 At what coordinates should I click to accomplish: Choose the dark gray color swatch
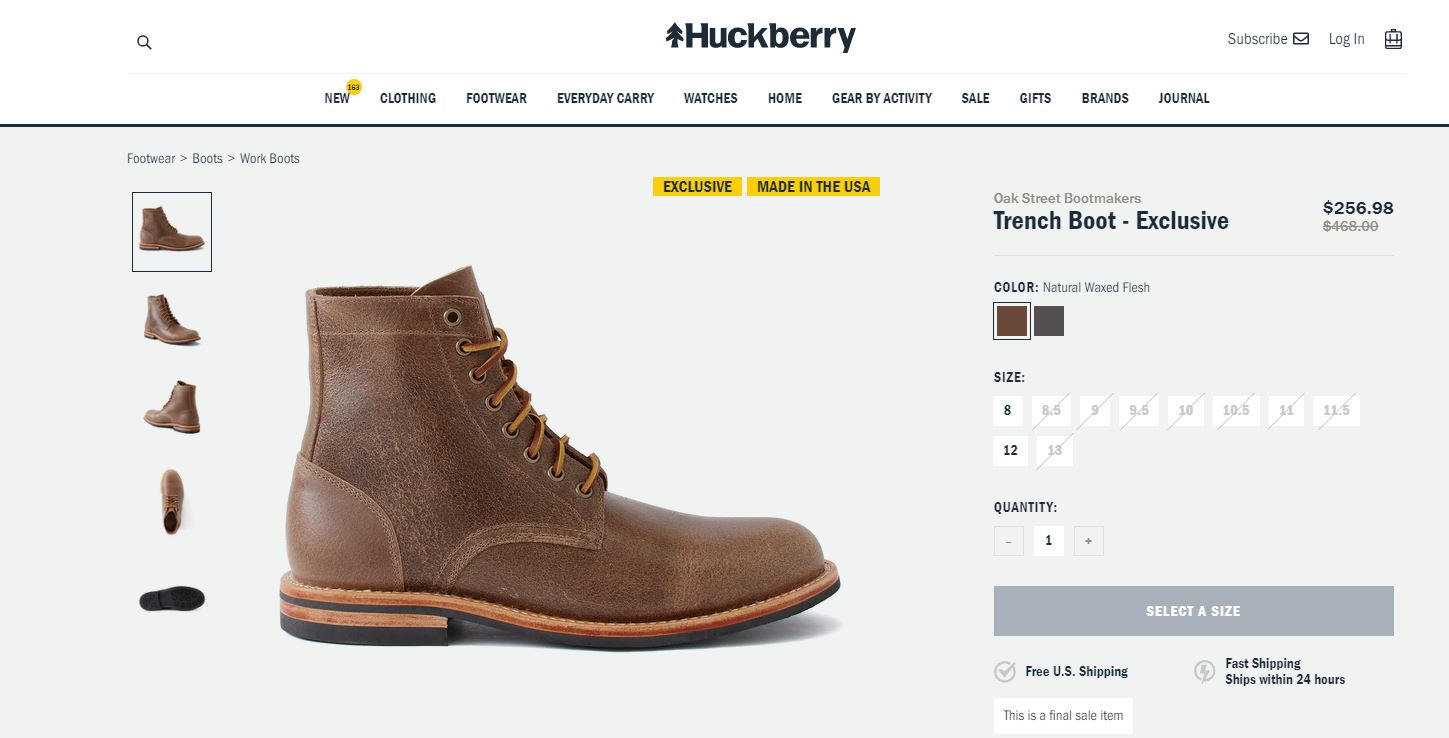pos(1049,321)
